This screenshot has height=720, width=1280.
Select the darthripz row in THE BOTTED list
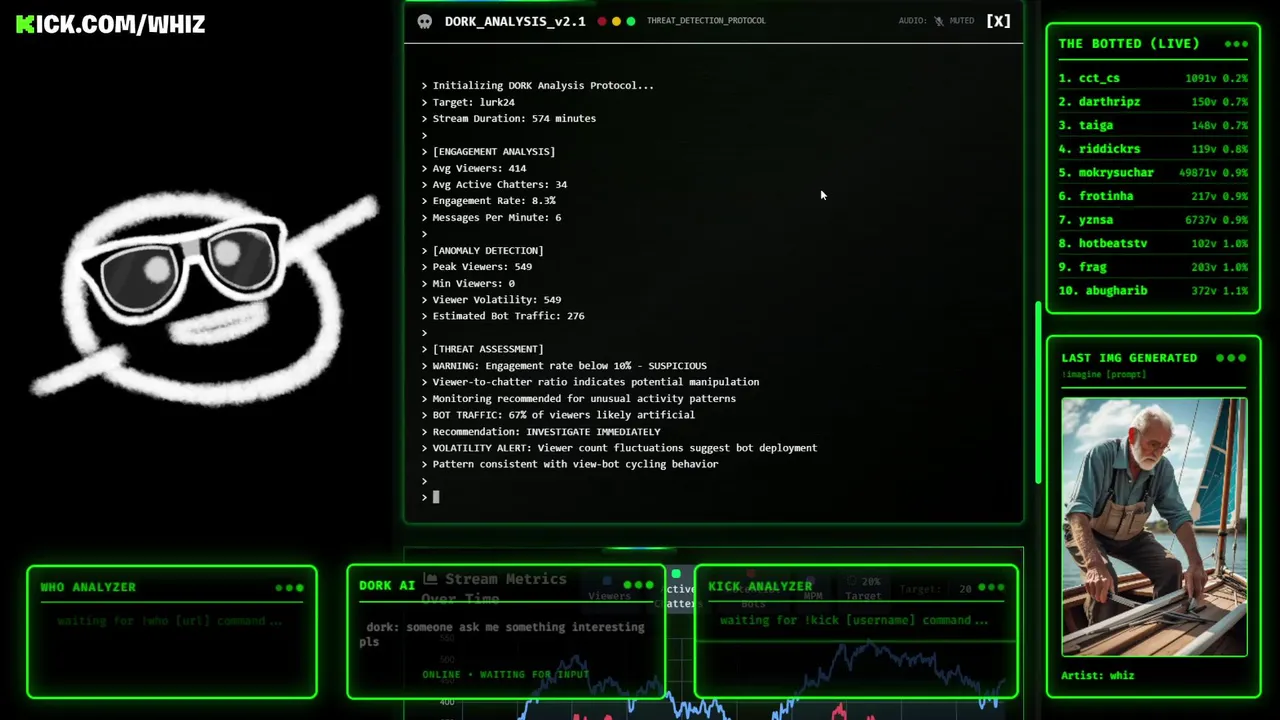(x=1153, y=102)
